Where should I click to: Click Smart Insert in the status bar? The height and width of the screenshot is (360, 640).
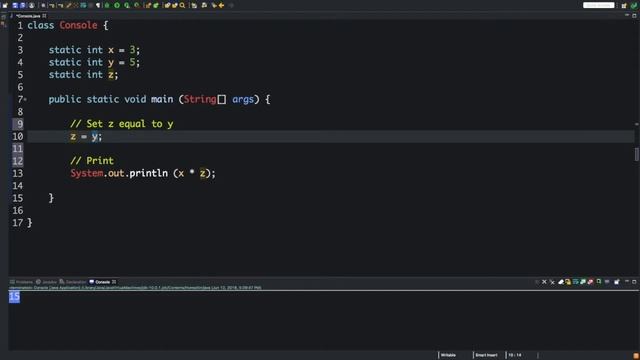(486, 355)
